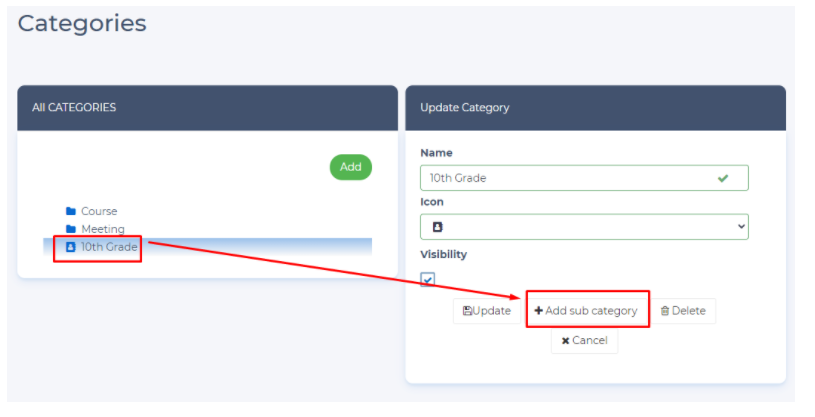Click the Icon dropdown chevron arrow
815x417 pixels.
[740, 227]
